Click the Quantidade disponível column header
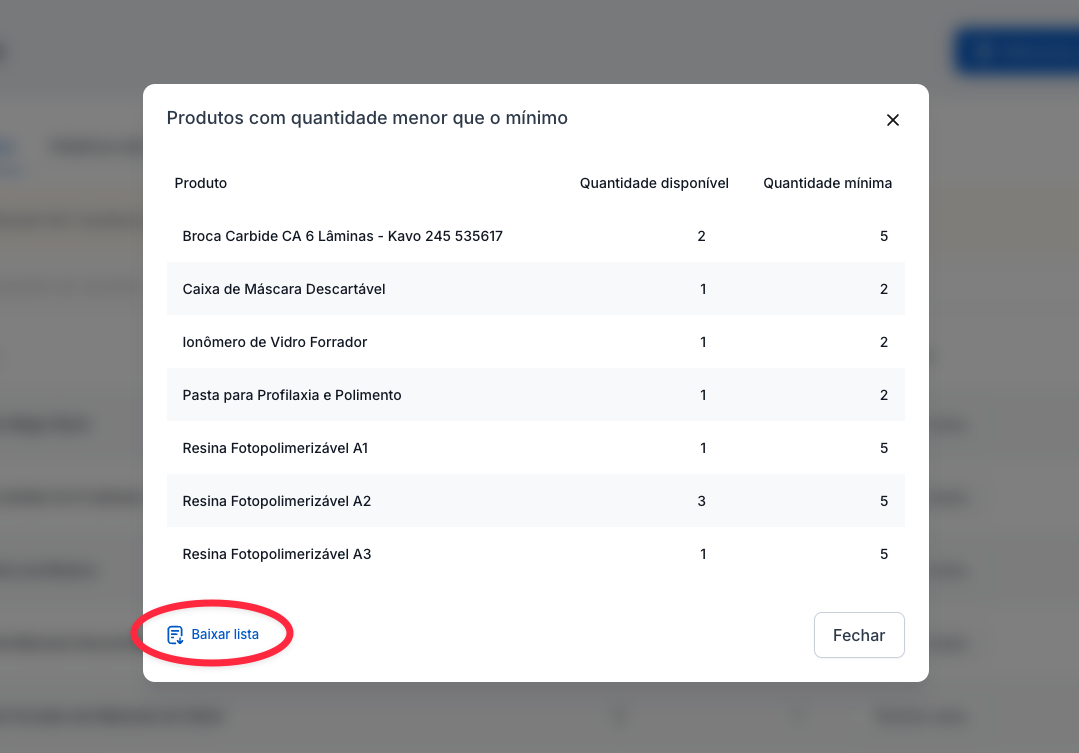 click(x=654, y=183)
